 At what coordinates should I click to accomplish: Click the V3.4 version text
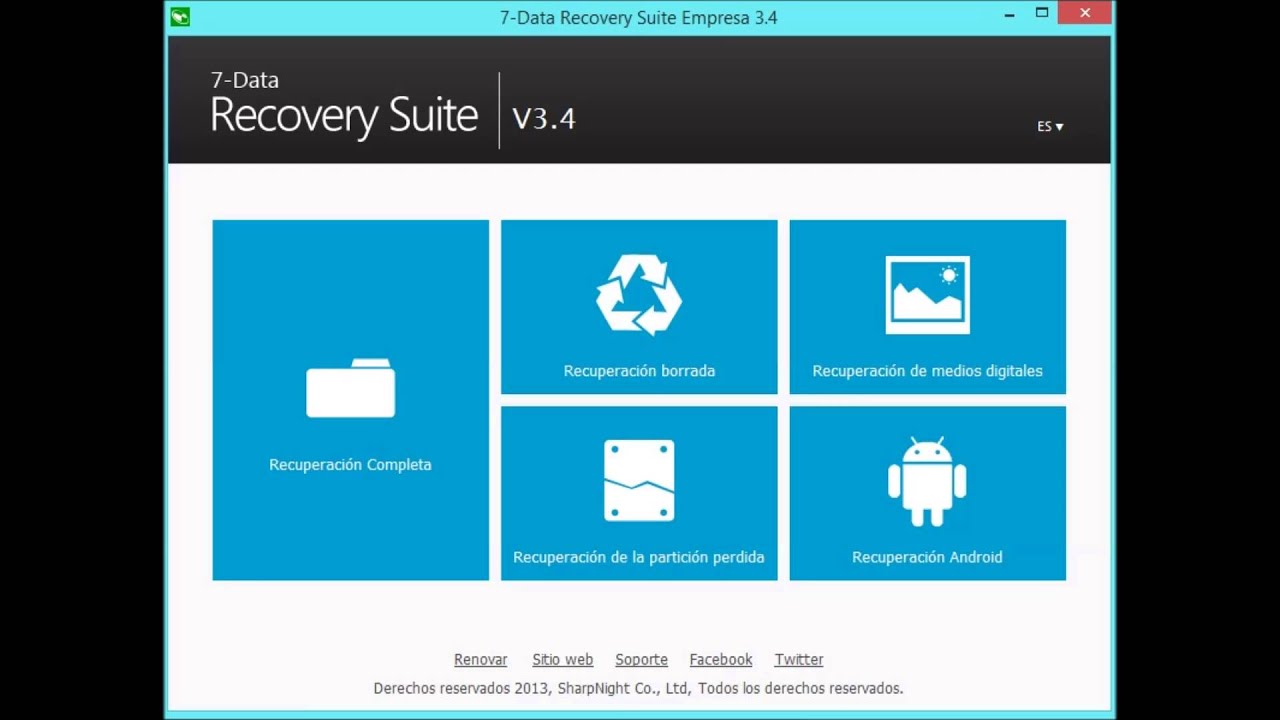point(544,118)
